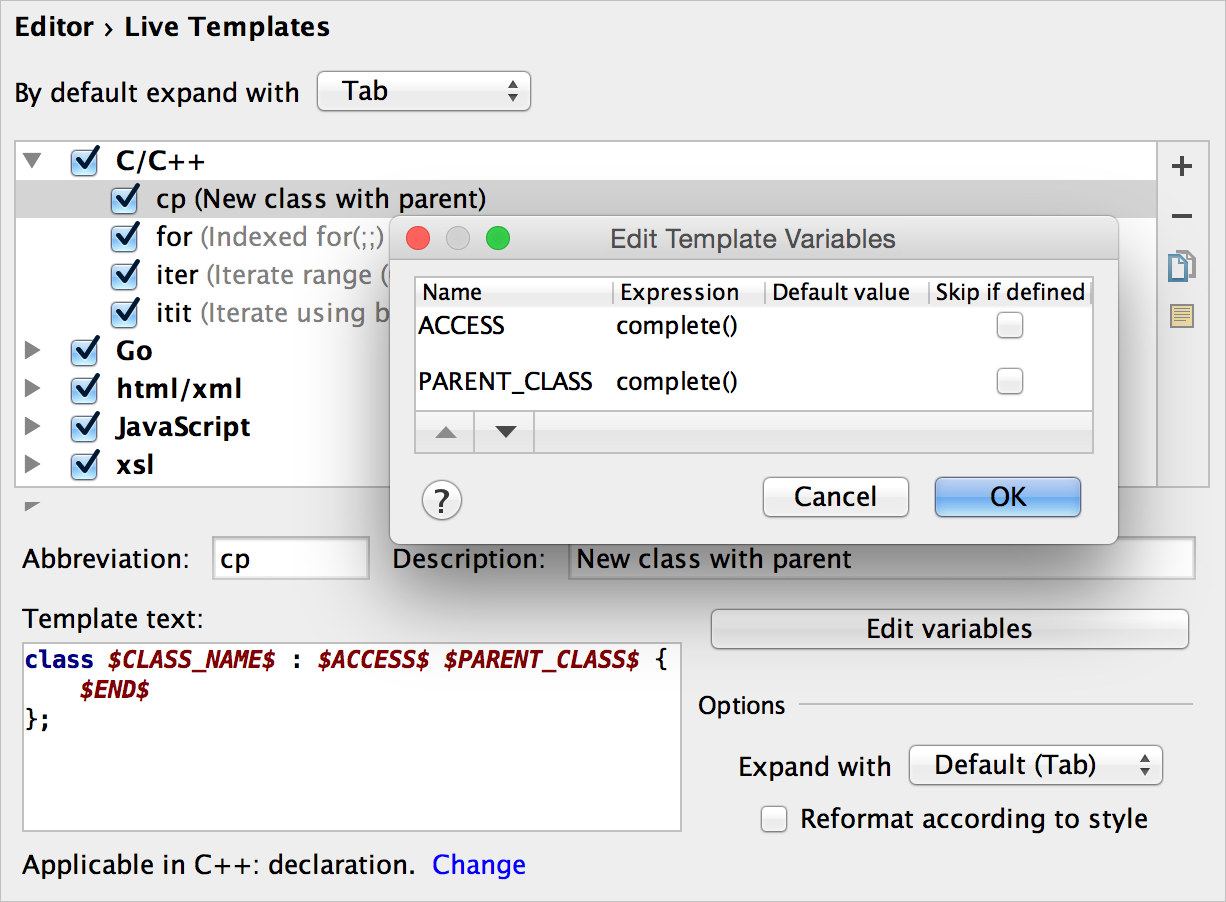Open help with question mark button
Image resolution: width=1226 pixels, height=902 pixels.
pos(442,499)
